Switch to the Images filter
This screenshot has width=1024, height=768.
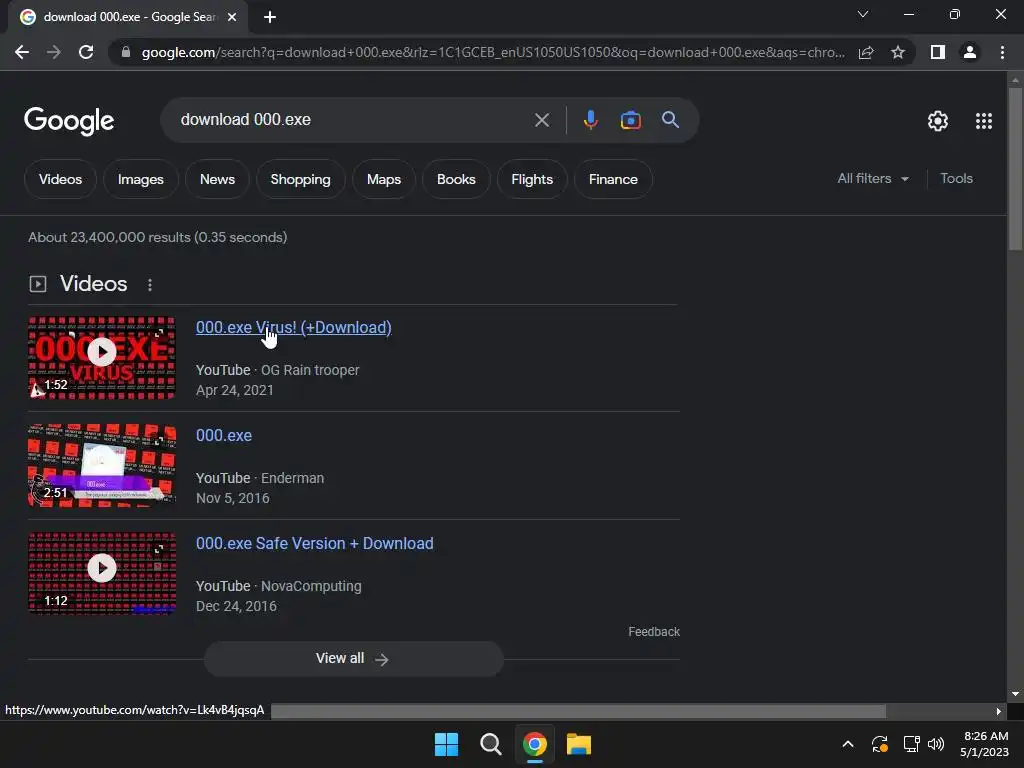[140, 179]
